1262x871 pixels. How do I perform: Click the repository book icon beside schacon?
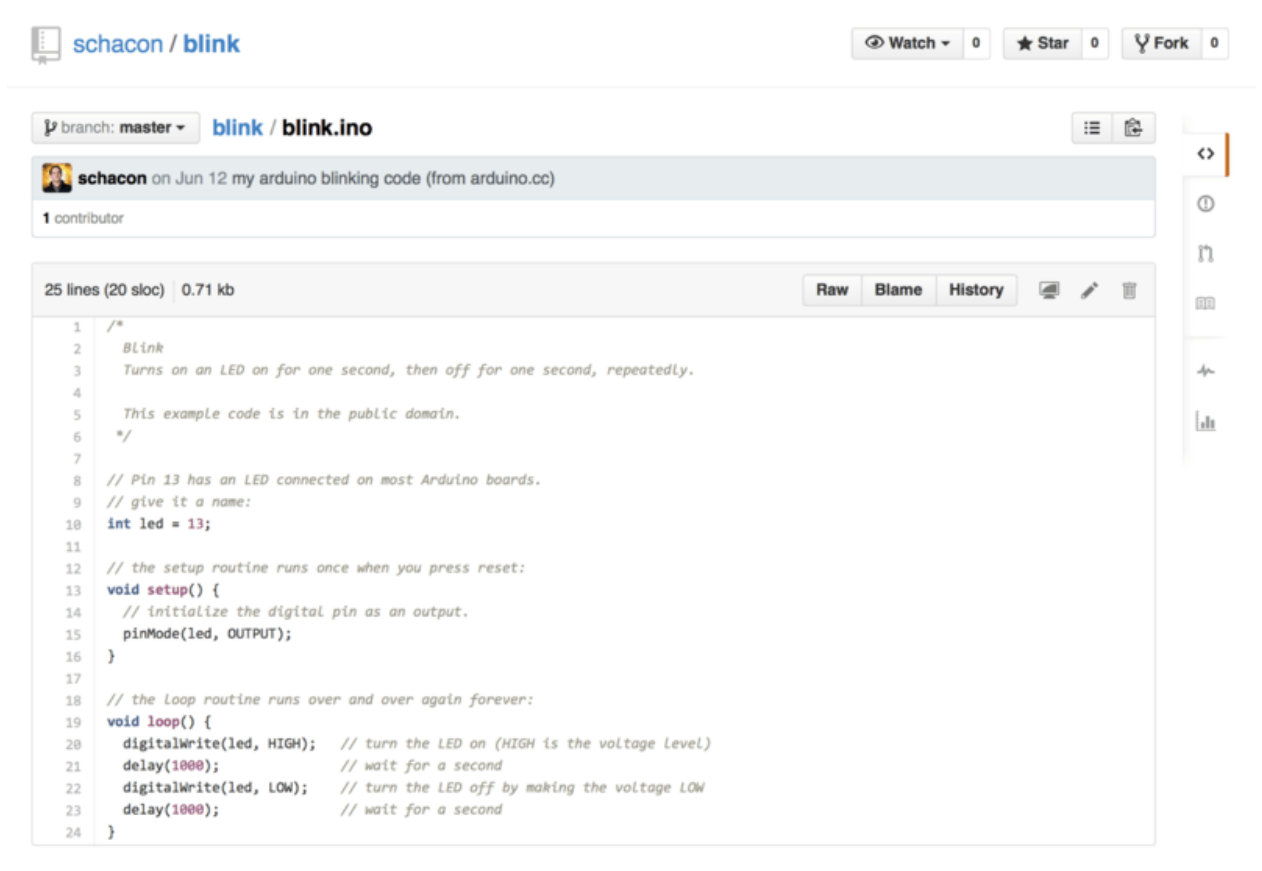point(46,45)
